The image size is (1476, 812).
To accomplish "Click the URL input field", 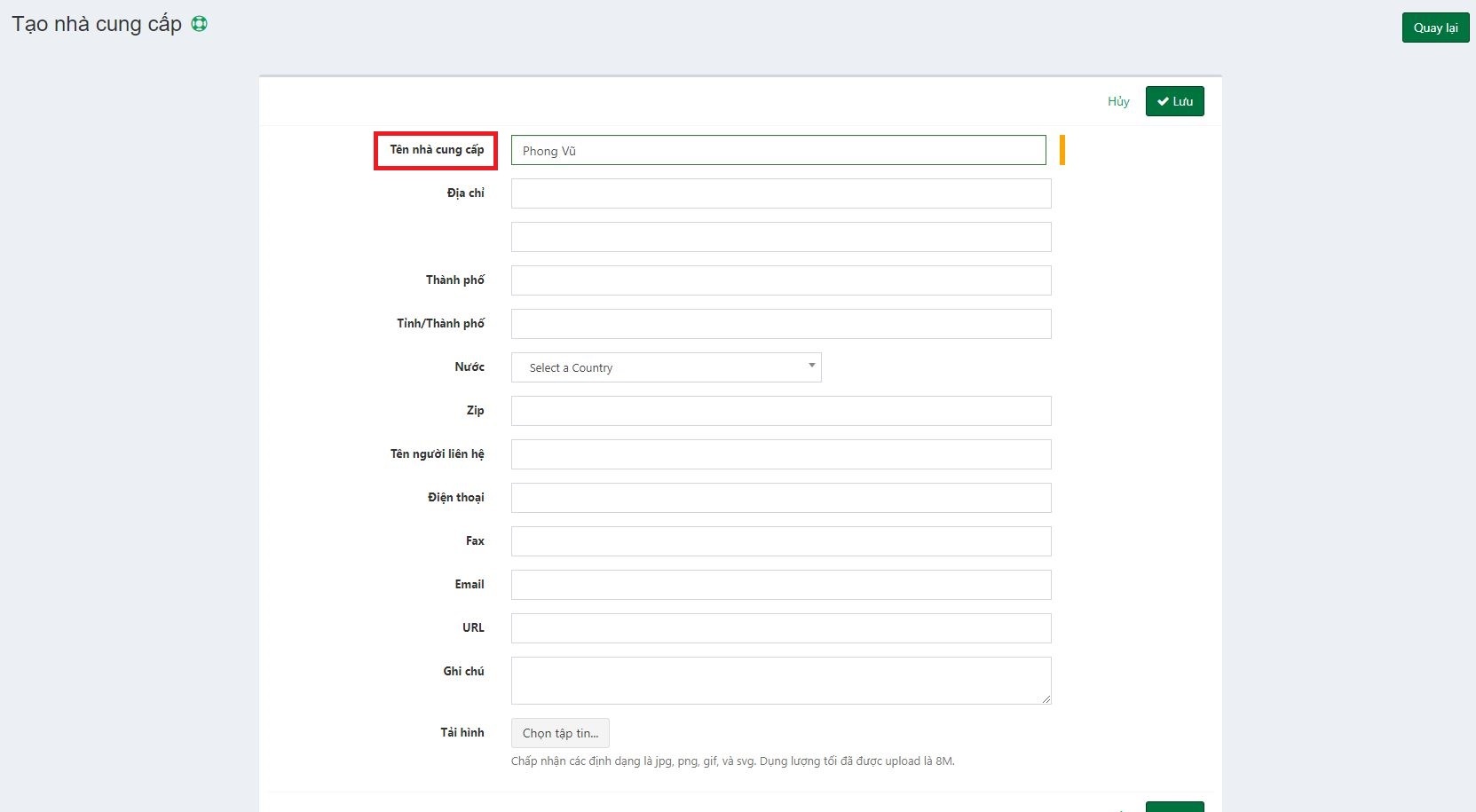I will click(x=780, y=628).
